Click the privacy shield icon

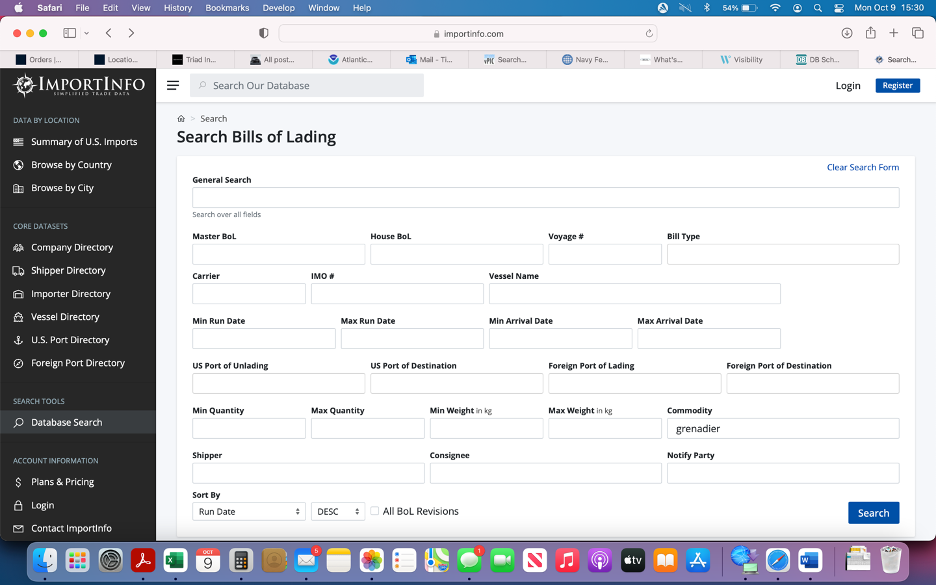click(x=263, y=33)
